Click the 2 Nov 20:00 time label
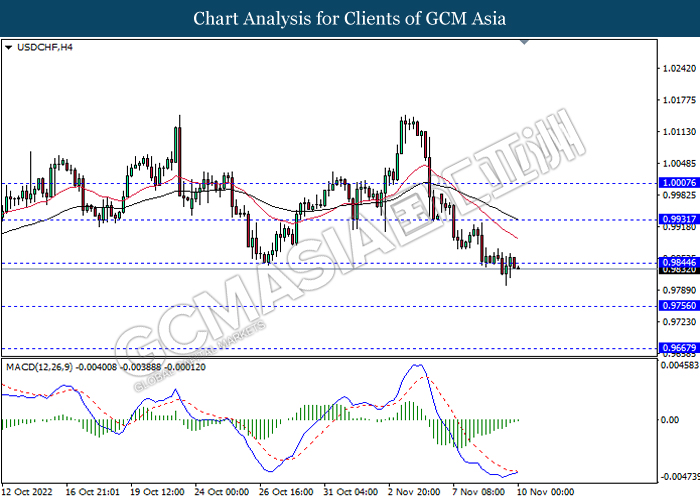Viewport: 700px width, 500px height. [415, 492]
